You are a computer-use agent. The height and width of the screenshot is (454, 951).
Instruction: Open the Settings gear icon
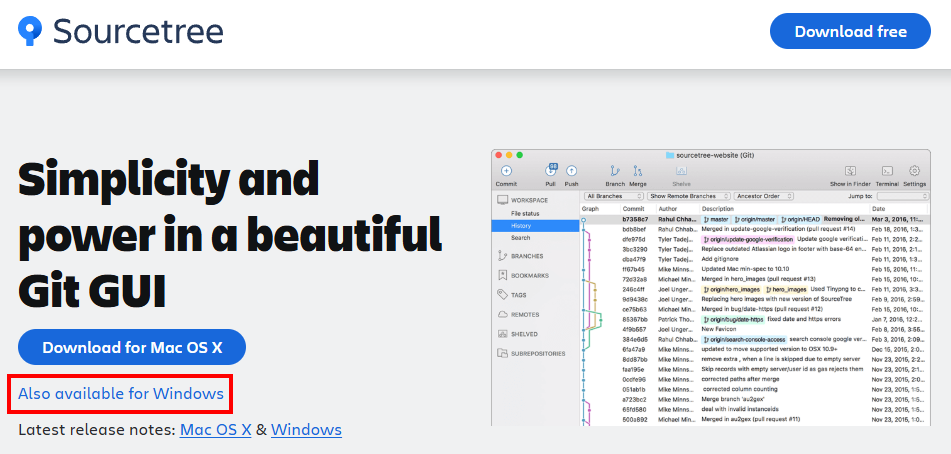(915, 172)
